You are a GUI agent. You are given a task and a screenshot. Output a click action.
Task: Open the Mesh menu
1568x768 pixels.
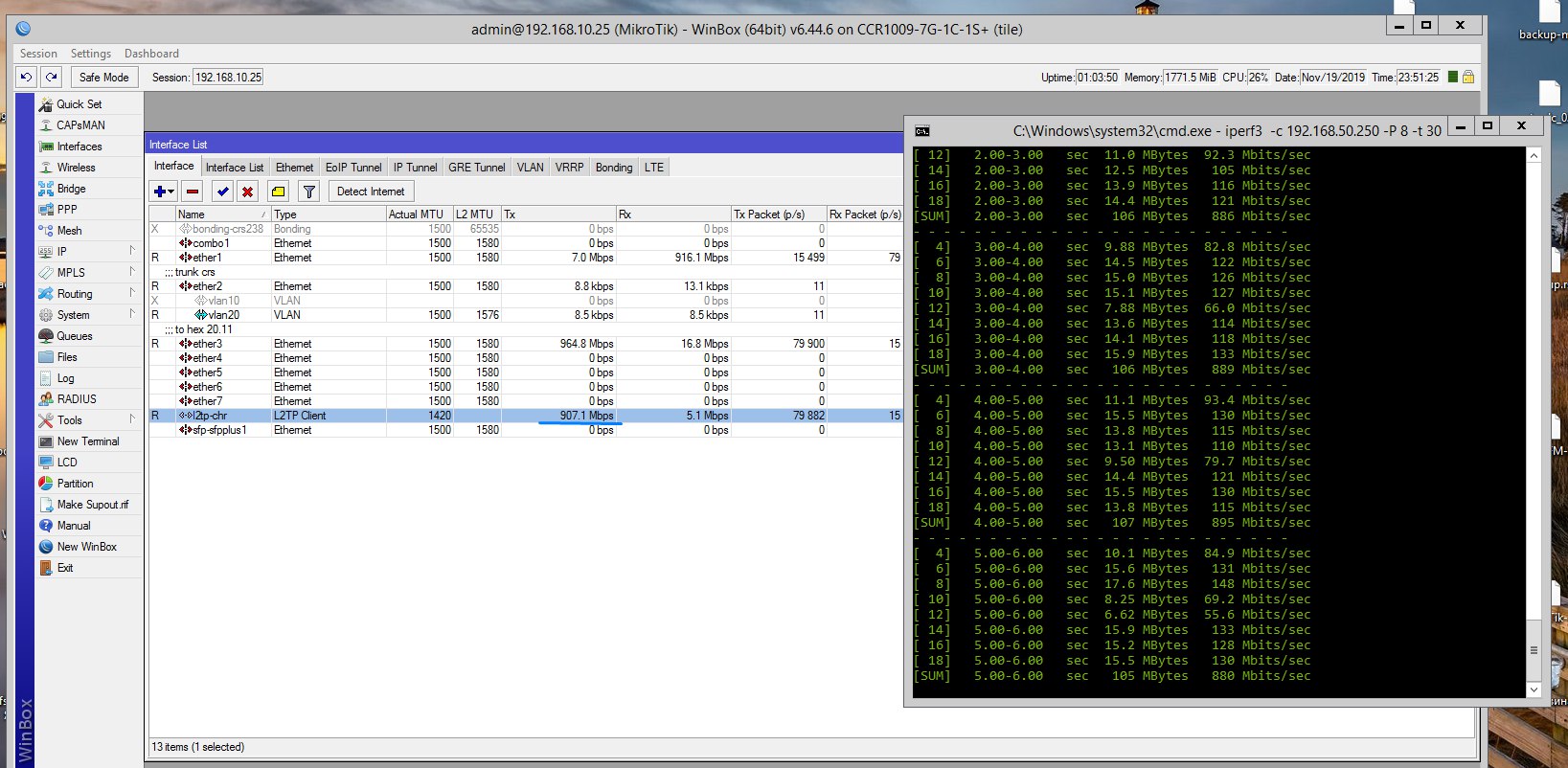click(x=69, y=230)
